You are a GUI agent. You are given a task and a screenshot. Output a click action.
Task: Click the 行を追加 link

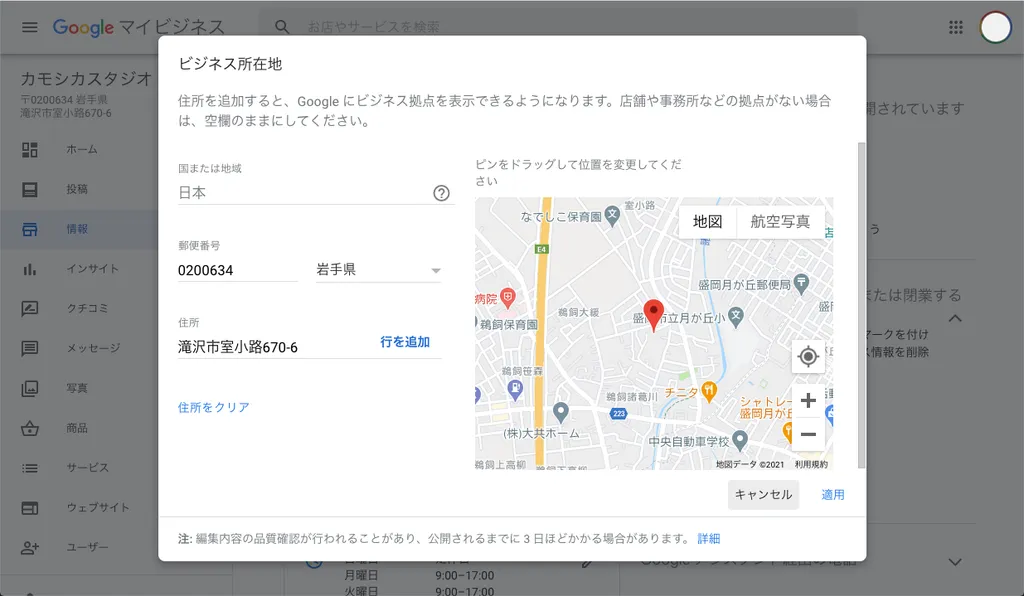point(405,342)
